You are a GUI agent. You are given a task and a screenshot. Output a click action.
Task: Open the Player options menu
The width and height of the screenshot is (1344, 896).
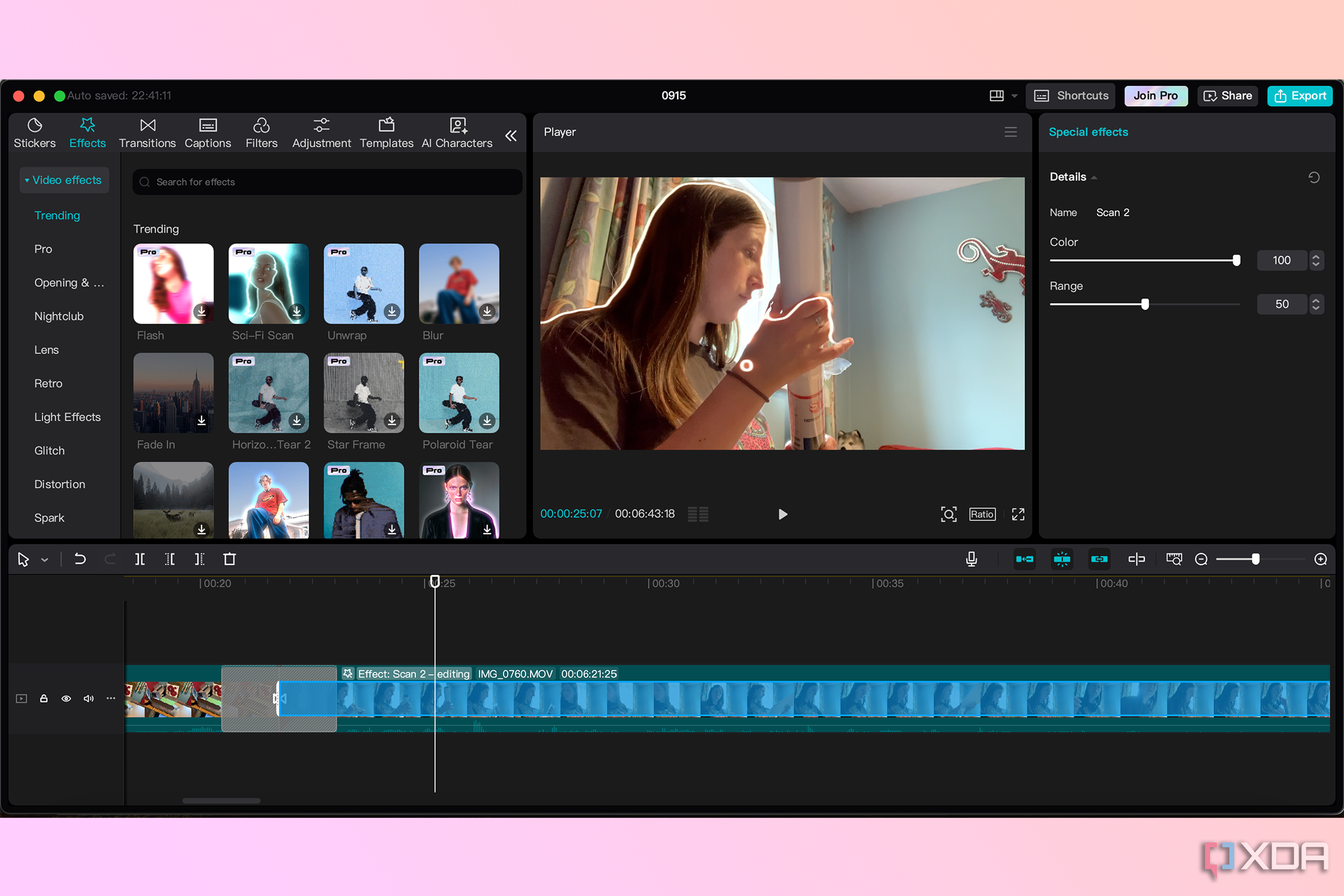tap(1011, 131)
